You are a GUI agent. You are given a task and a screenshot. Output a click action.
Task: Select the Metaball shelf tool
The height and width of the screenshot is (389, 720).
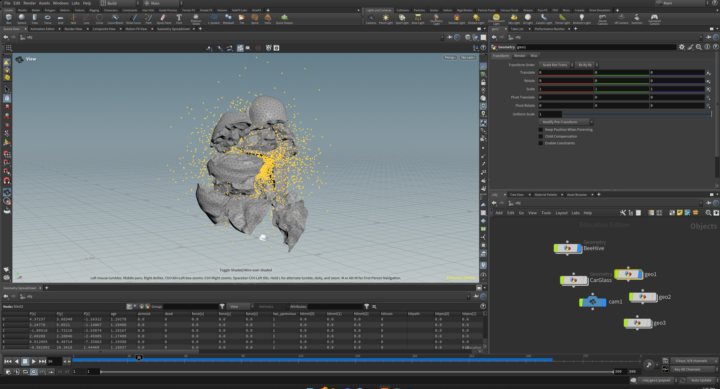[228, 18]
